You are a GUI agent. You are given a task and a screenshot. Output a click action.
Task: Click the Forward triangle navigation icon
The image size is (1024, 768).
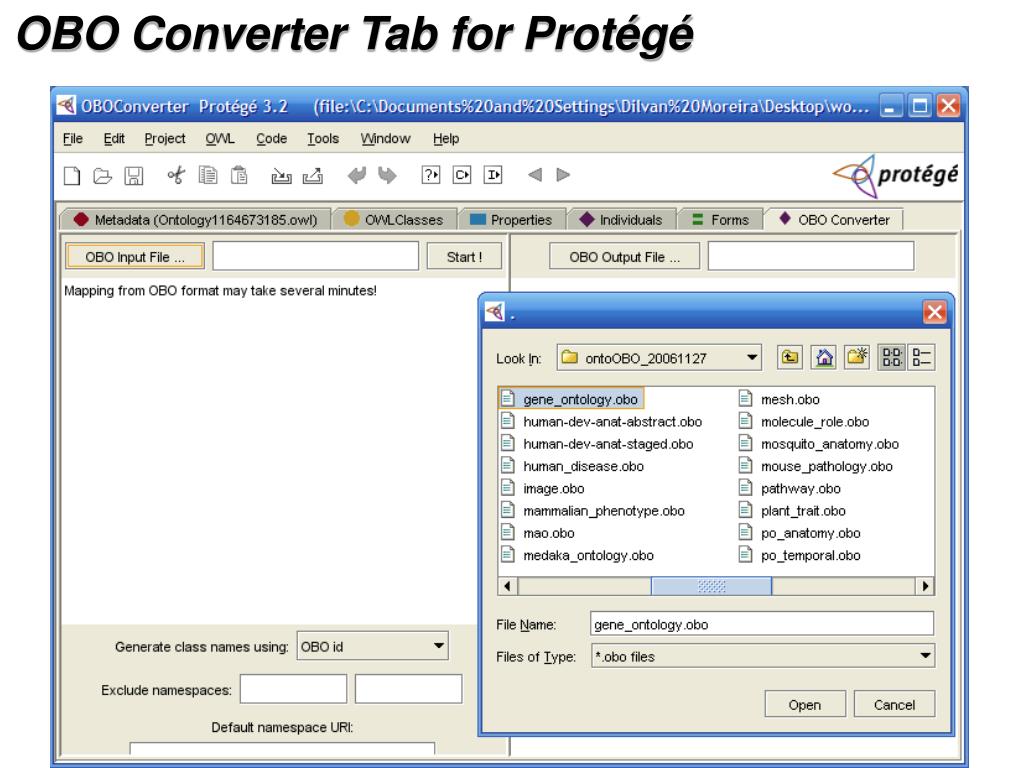point(563,175)
